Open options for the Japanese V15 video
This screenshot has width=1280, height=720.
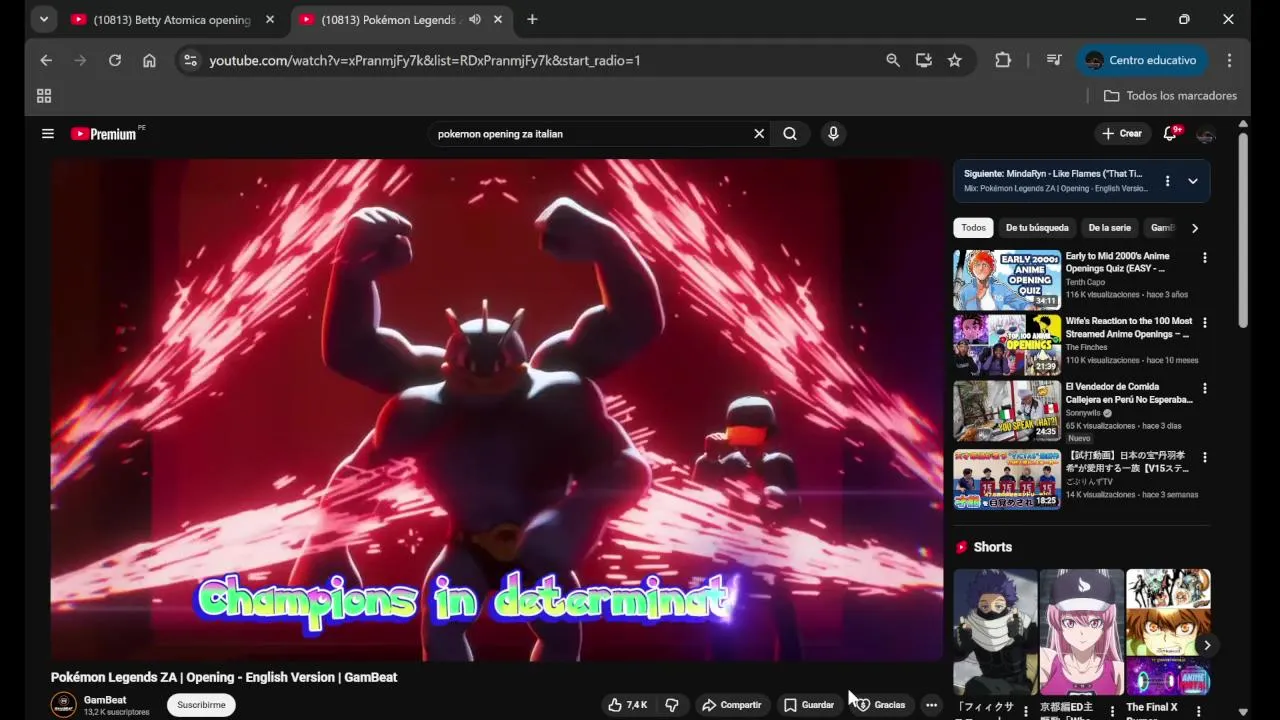pos(1204,457)
